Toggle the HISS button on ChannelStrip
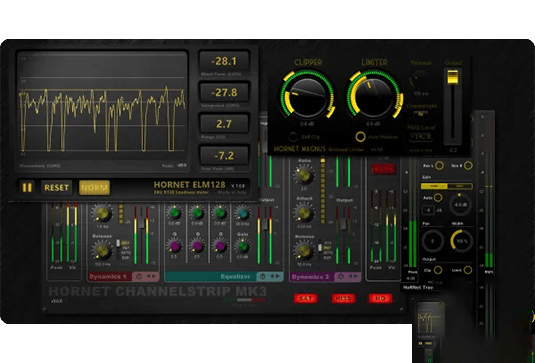 [x=343, y=299]
